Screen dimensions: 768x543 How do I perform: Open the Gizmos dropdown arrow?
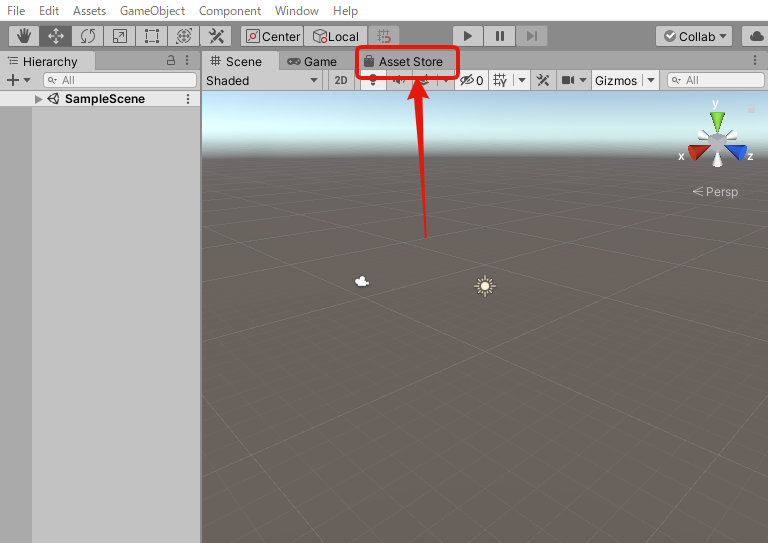651,80
